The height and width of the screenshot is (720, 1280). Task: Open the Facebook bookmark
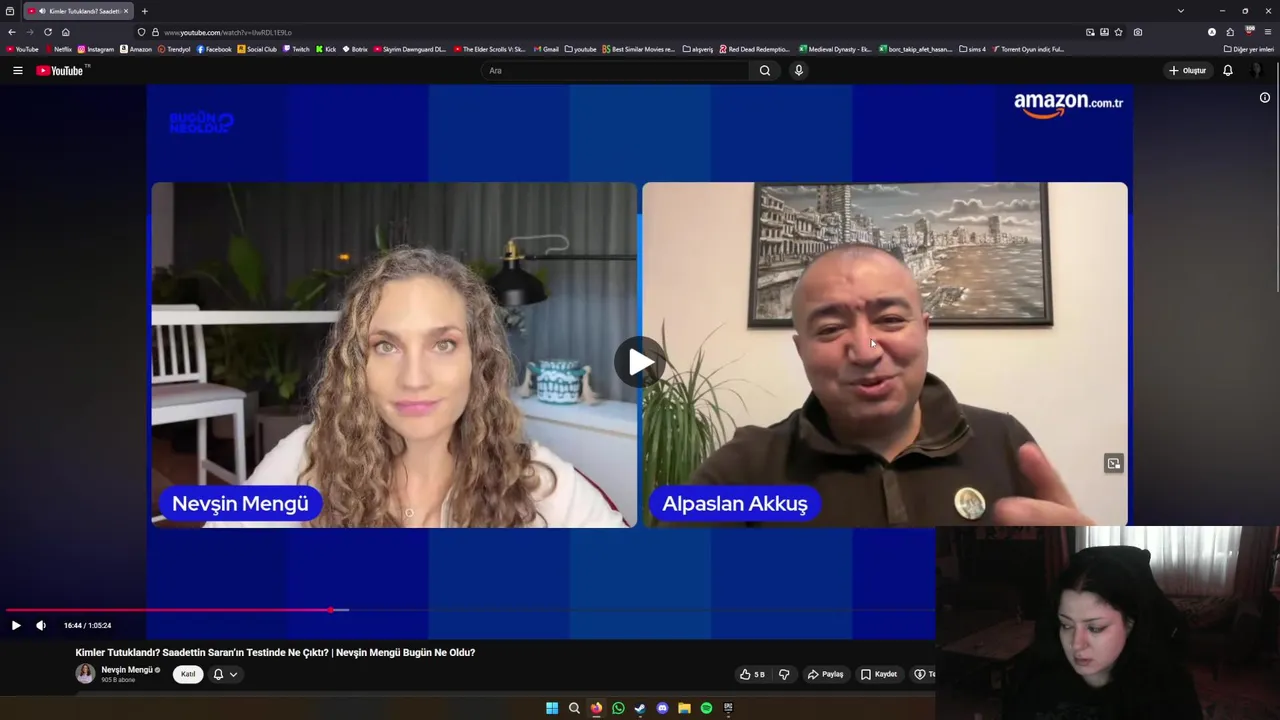[x=214, y=49]
